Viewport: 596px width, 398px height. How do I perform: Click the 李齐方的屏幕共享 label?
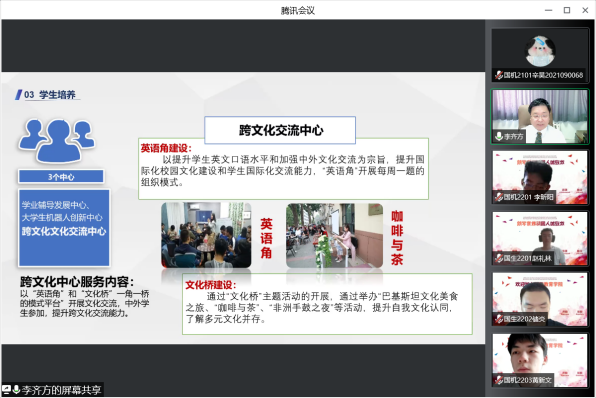pyautogui.click(x=62, y=390)
